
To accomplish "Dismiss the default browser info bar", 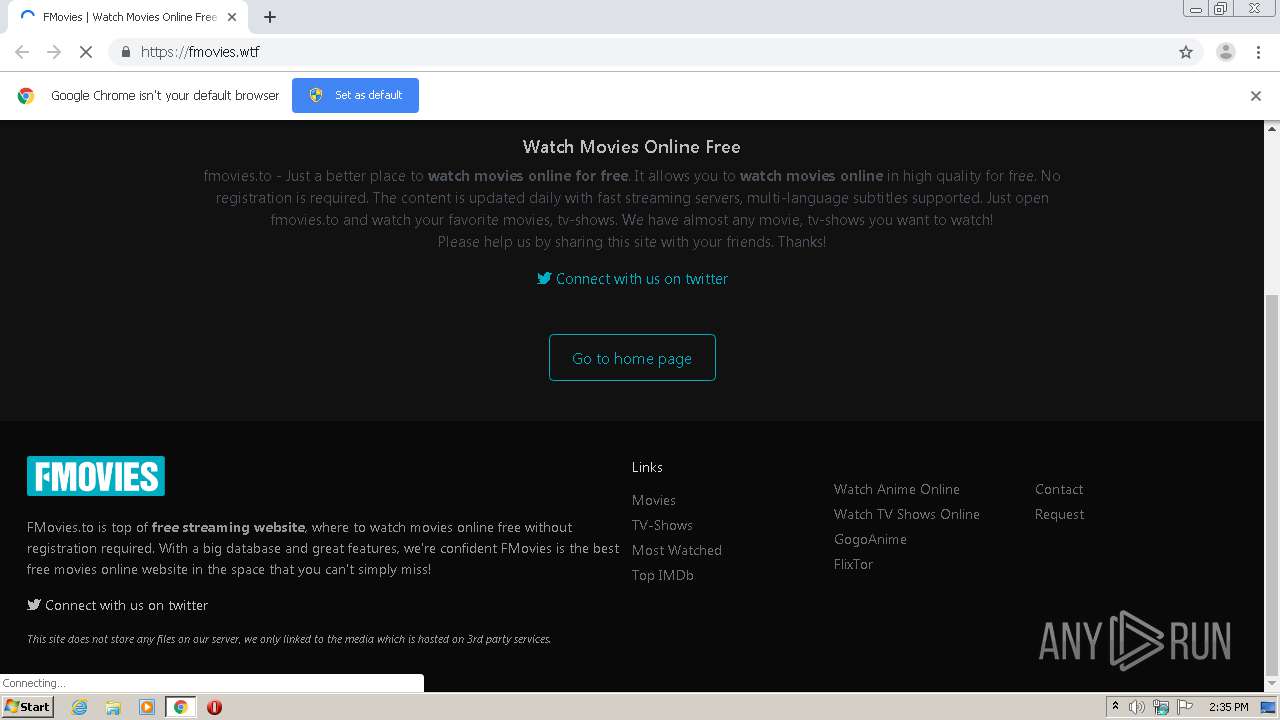I will pos(1256,96).
